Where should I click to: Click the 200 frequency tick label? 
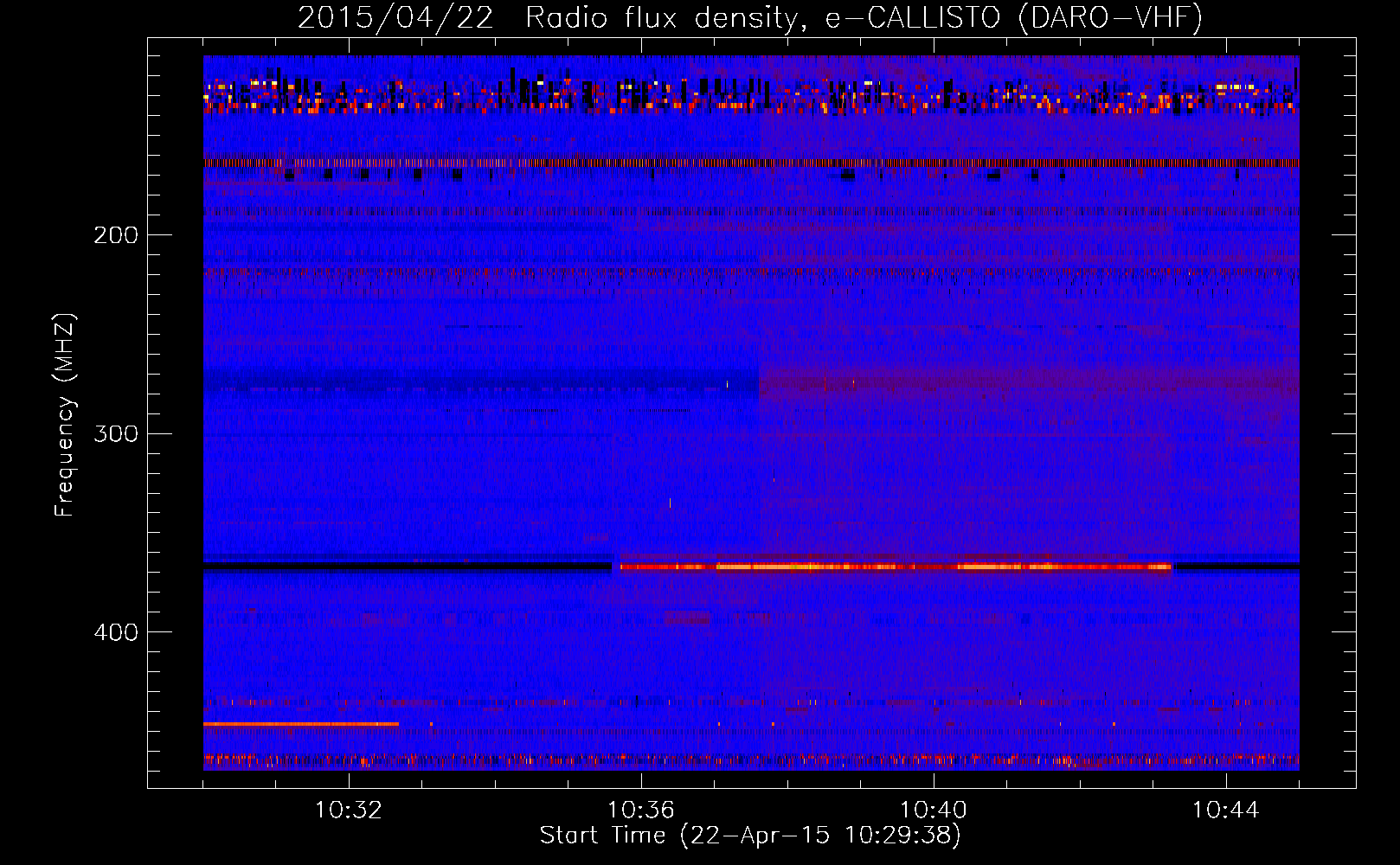(116, 234)
